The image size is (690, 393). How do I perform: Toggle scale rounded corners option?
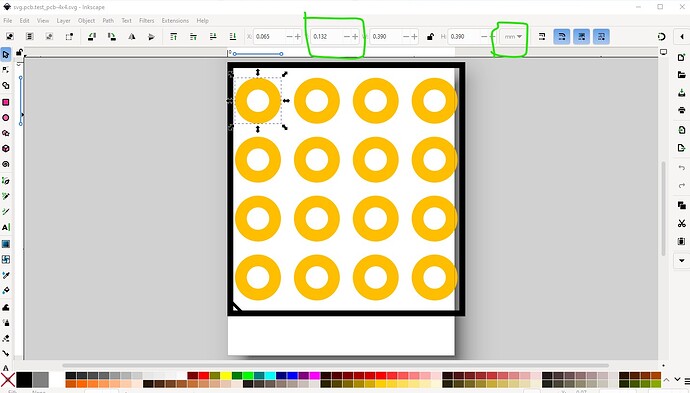[x=562, y=37]
